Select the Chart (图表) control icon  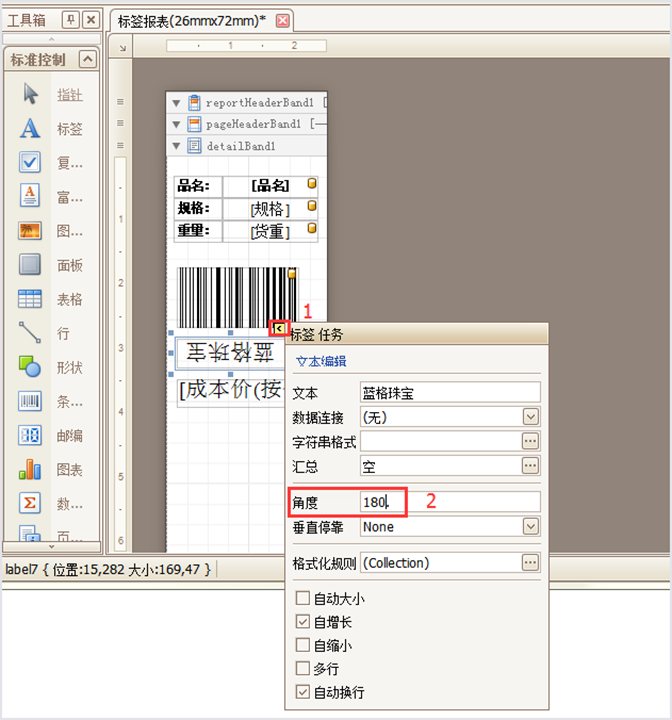click(x=30, y=469)
